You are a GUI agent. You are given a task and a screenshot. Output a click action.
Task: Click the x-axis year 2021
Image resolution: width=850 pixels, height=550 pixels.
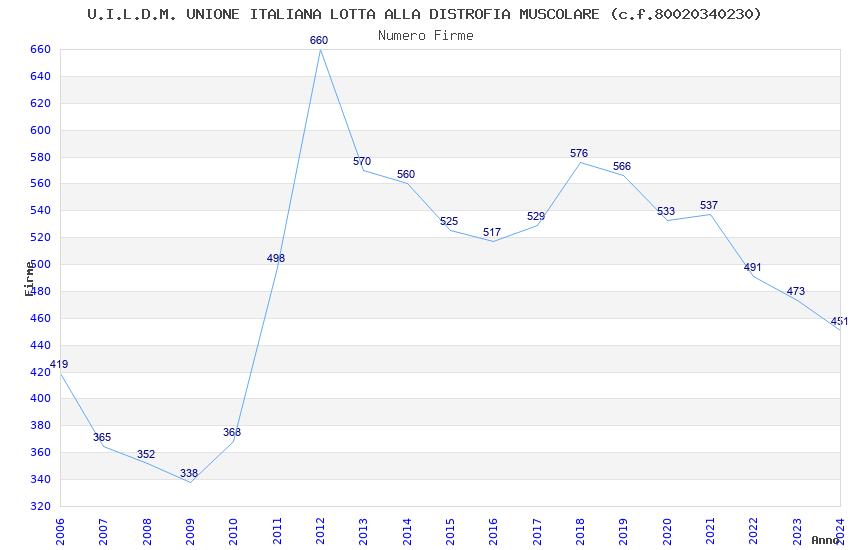[711, 532]
